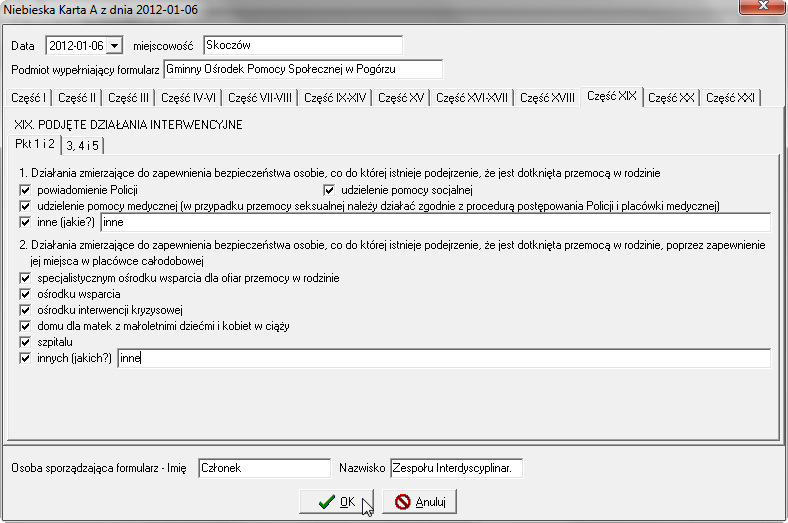Switch to the Część II tab

pos(77,97)
